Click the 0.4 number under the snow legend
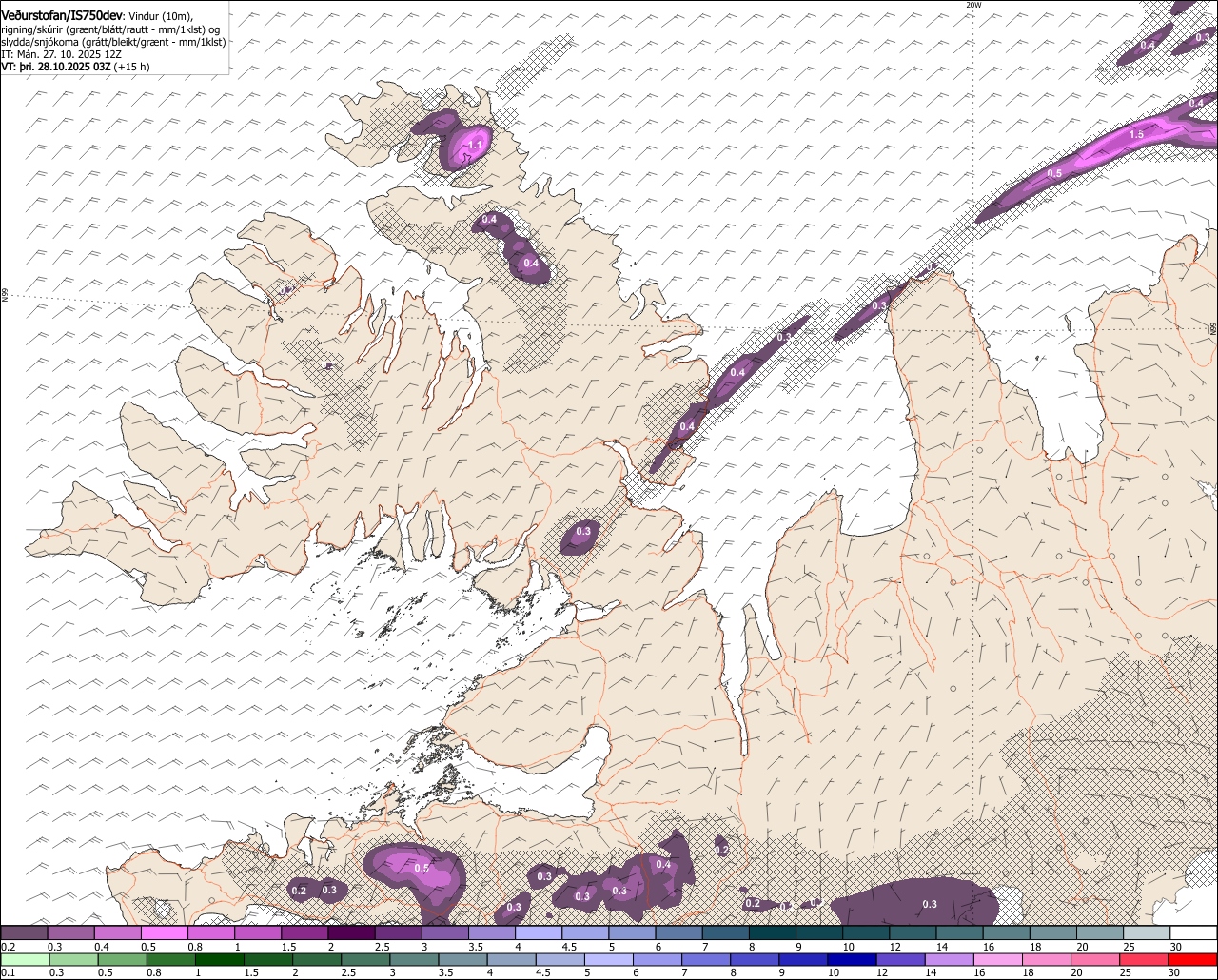Screen dimensions: 1218x980 102,947
